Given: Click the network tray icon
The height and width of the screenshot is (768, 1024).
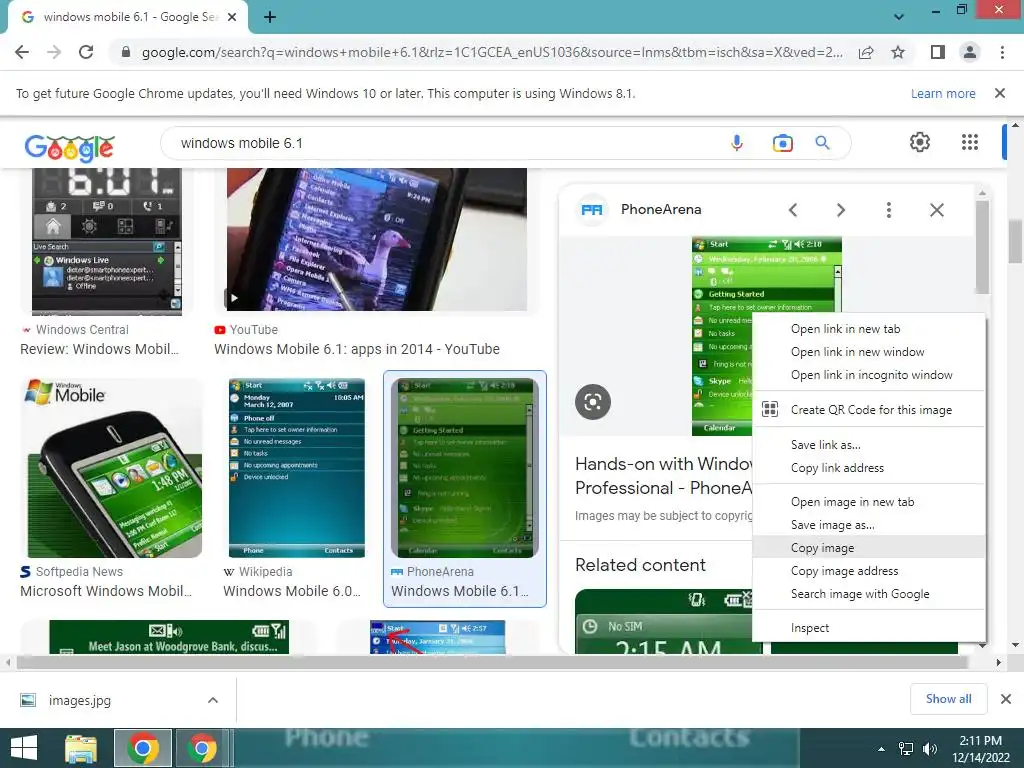Looking at the screenshot, I should pos(906,749).
